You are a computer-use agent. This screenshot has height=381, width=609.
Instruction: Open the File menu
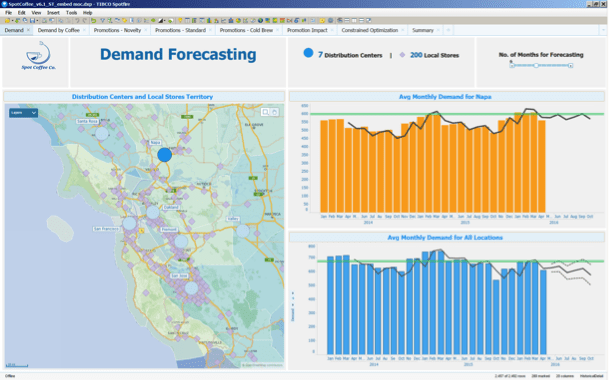[8, 12]
